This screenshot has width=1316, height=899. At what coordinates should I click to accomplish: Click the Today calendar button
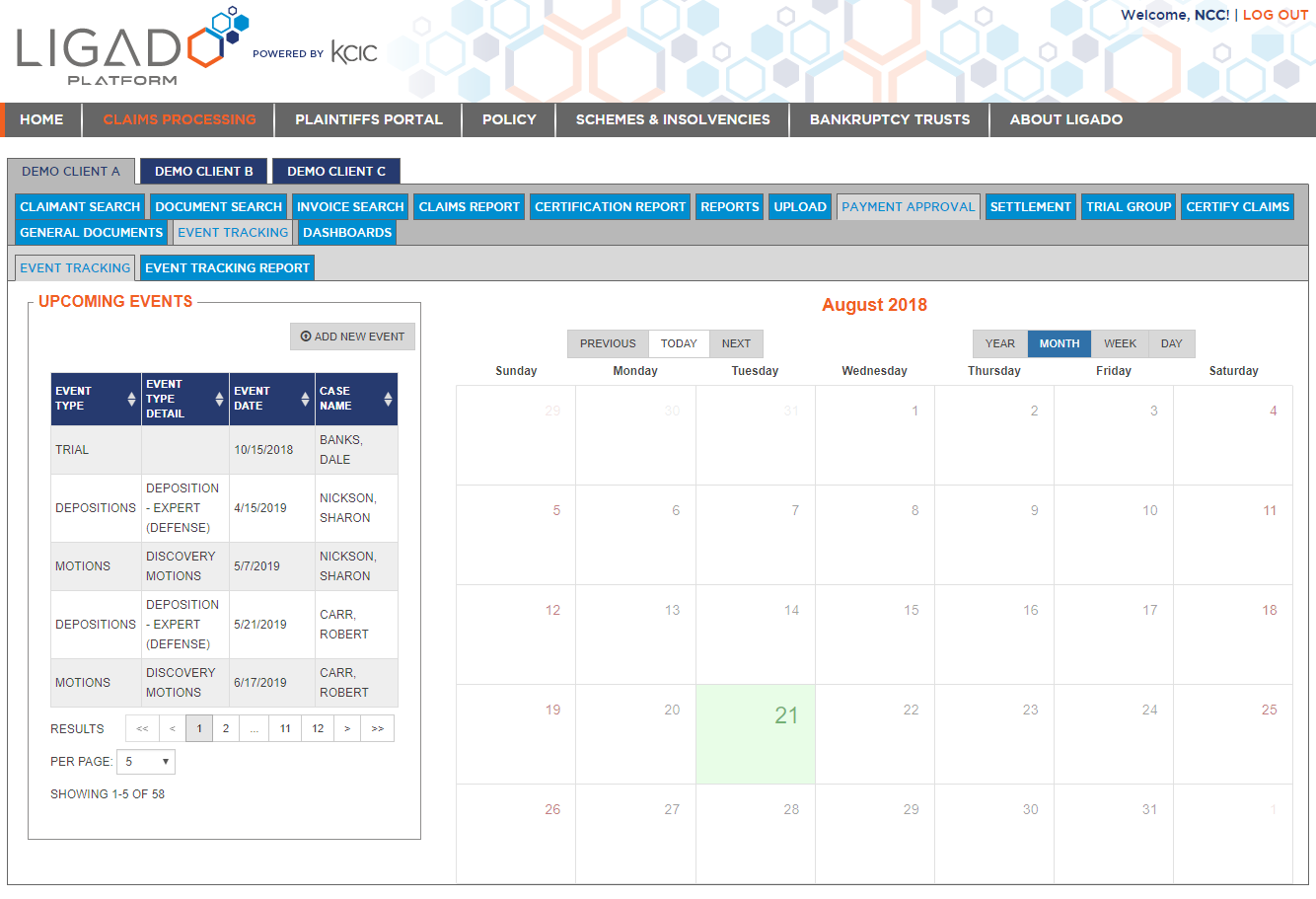[x=679, y=343]
